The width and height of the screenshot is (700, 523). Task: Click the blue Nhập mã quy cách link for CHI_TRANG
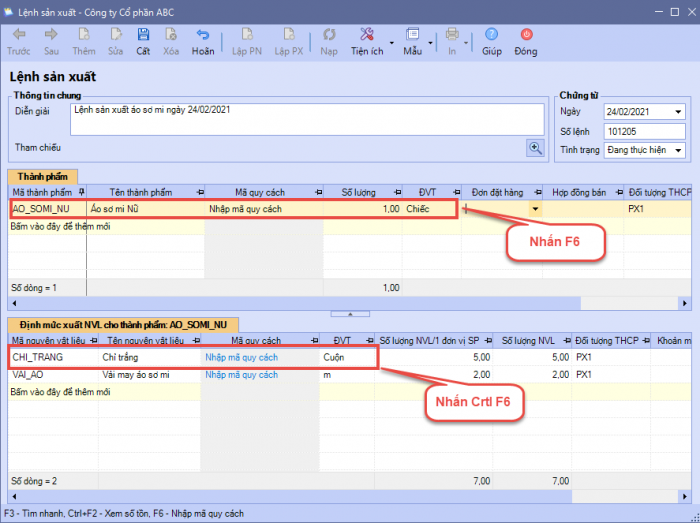[241, 357]
